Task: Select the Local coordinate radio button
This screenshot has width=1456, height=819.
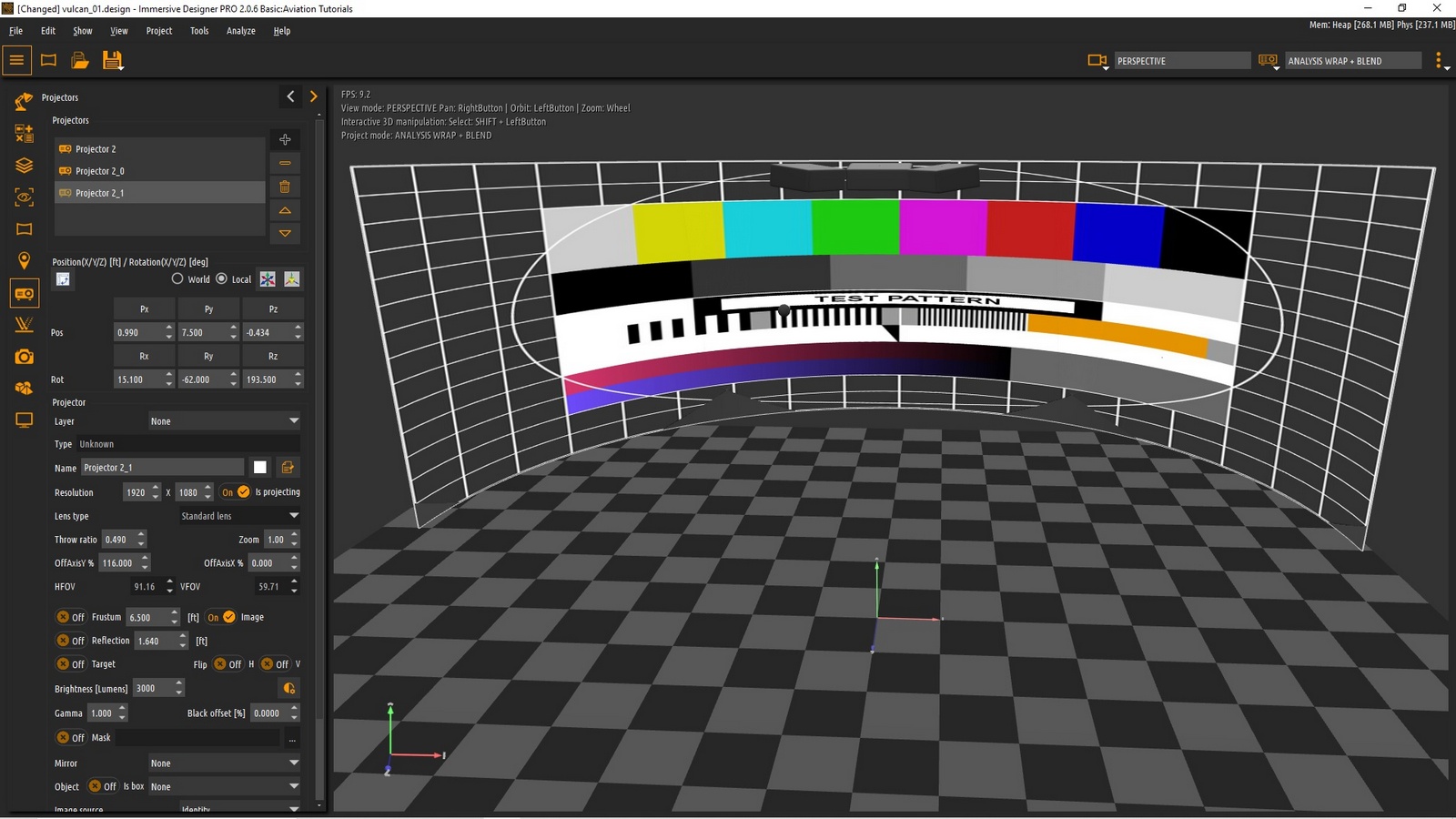Action: pyautogui.click(x=222, y=279)
